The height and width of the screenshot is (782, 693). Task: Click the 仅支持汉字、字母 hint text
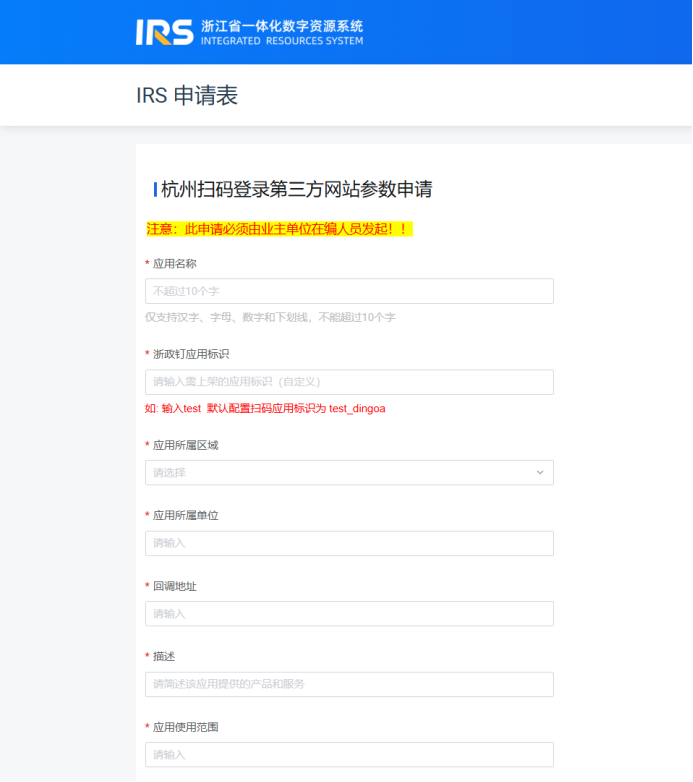point(270,317)
